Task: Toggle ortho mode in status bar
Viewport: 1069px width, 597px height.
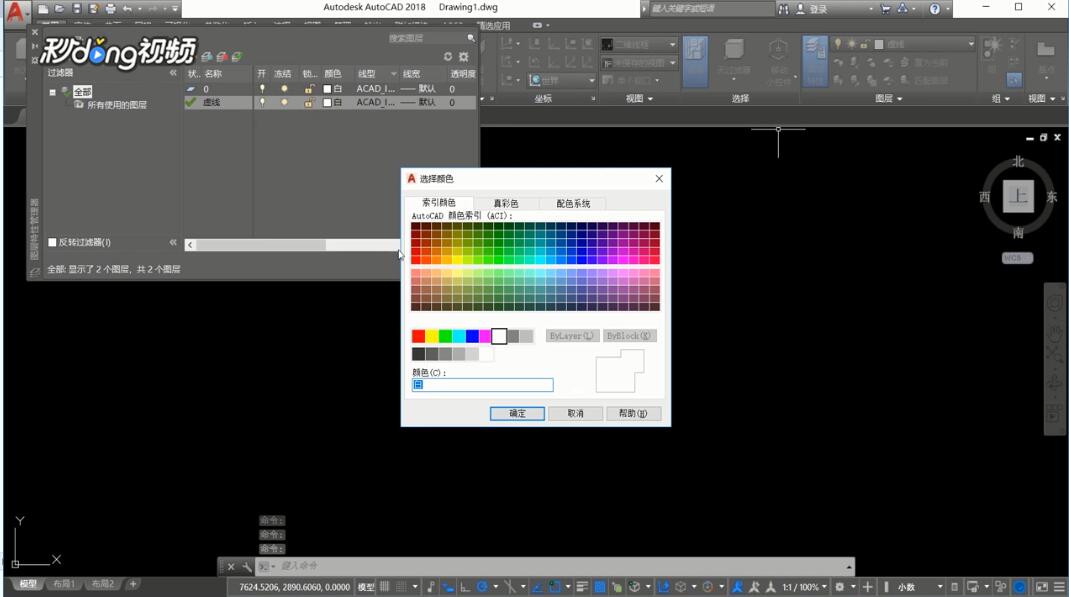Action: click(x=465, y=587)
